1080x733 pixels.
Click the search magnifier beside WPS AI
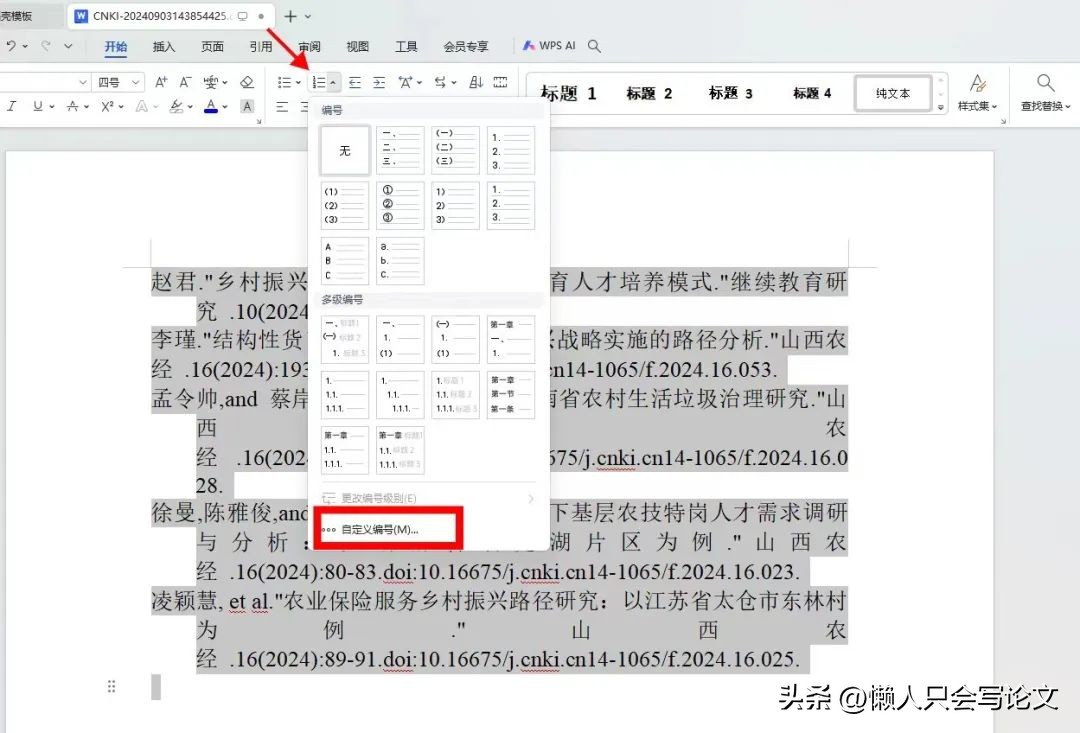tap(594, 46)
